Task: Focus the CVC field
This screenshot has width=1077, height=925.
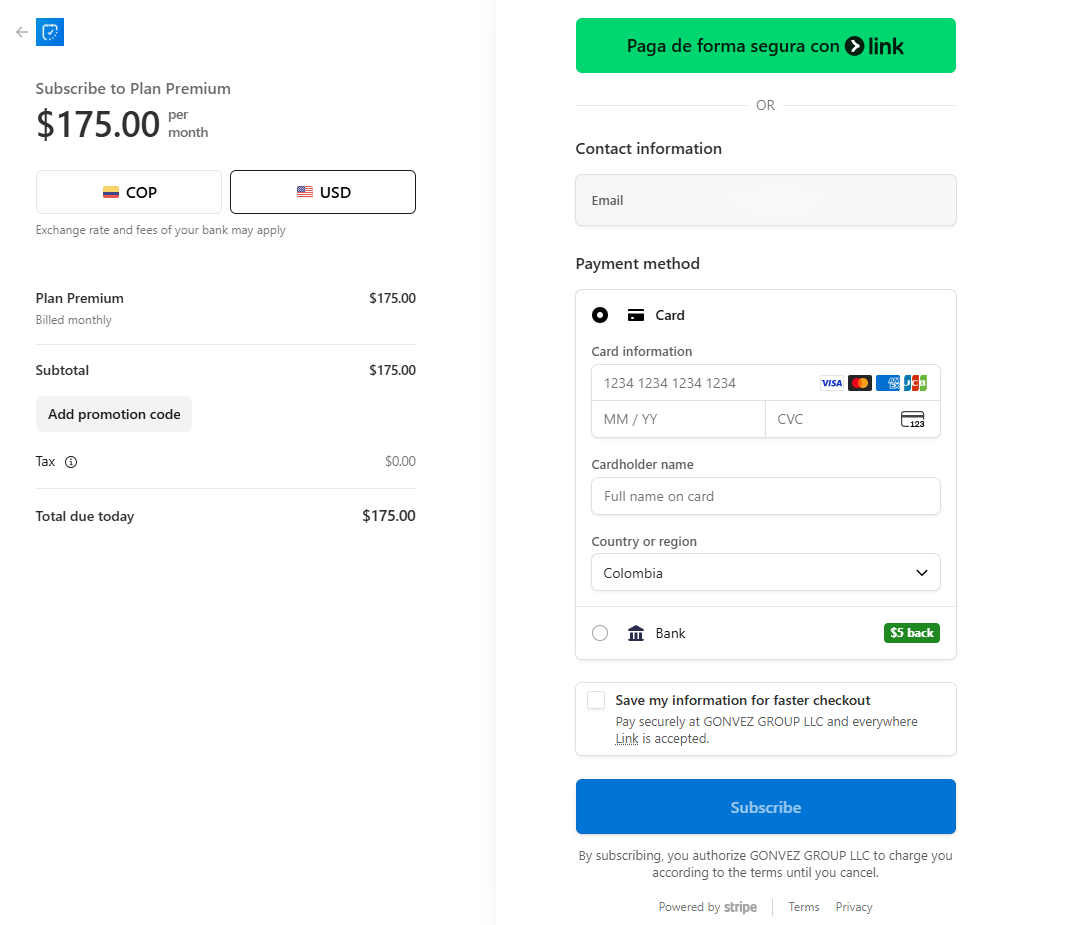Action: click(852, 419)
